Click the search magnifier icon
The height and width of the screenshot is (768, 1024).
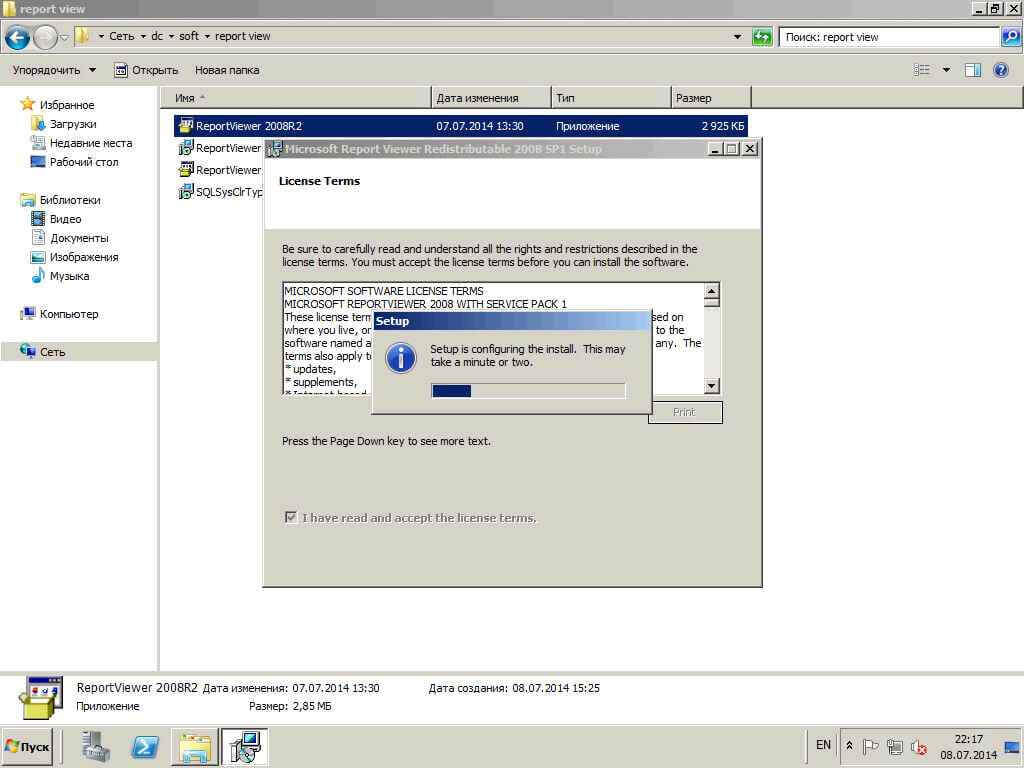point(1011,37)
